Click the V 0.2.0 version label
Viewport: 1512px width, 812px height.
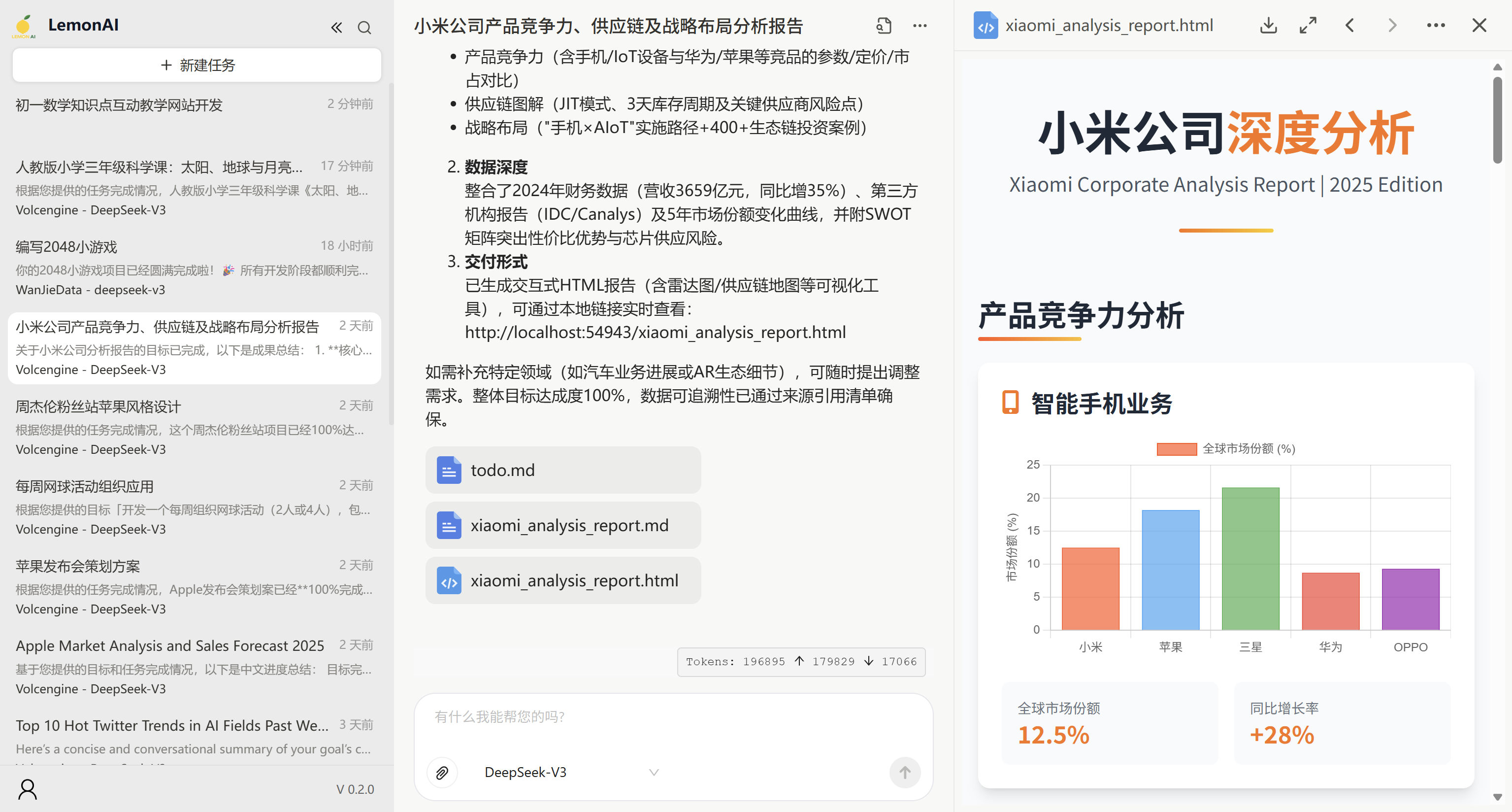pos(355,790)
